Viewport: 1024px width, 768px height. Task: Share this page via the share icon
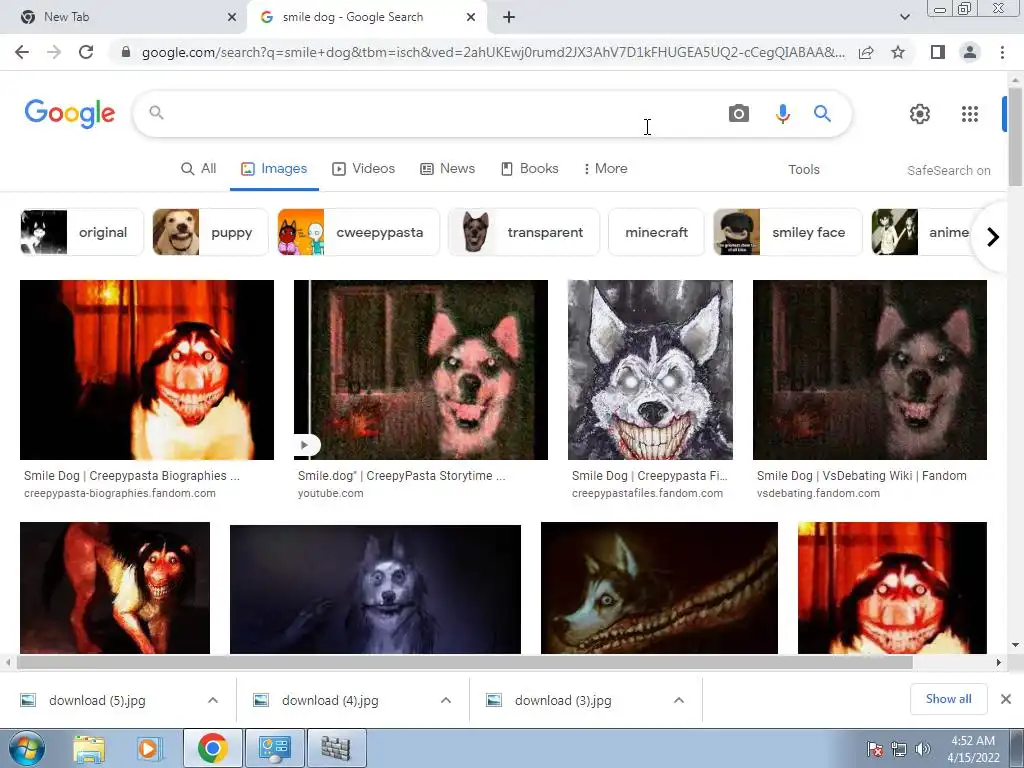click(866, 52)
